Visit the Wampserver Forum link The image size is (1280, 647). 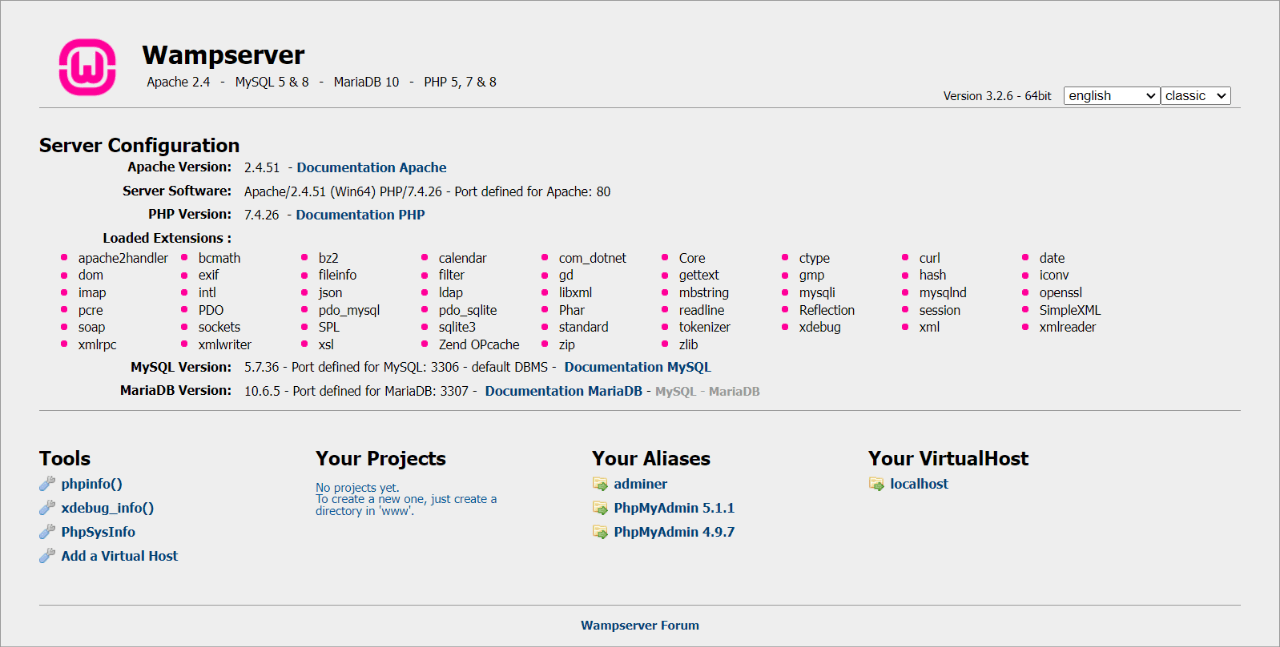coord(640,626)
